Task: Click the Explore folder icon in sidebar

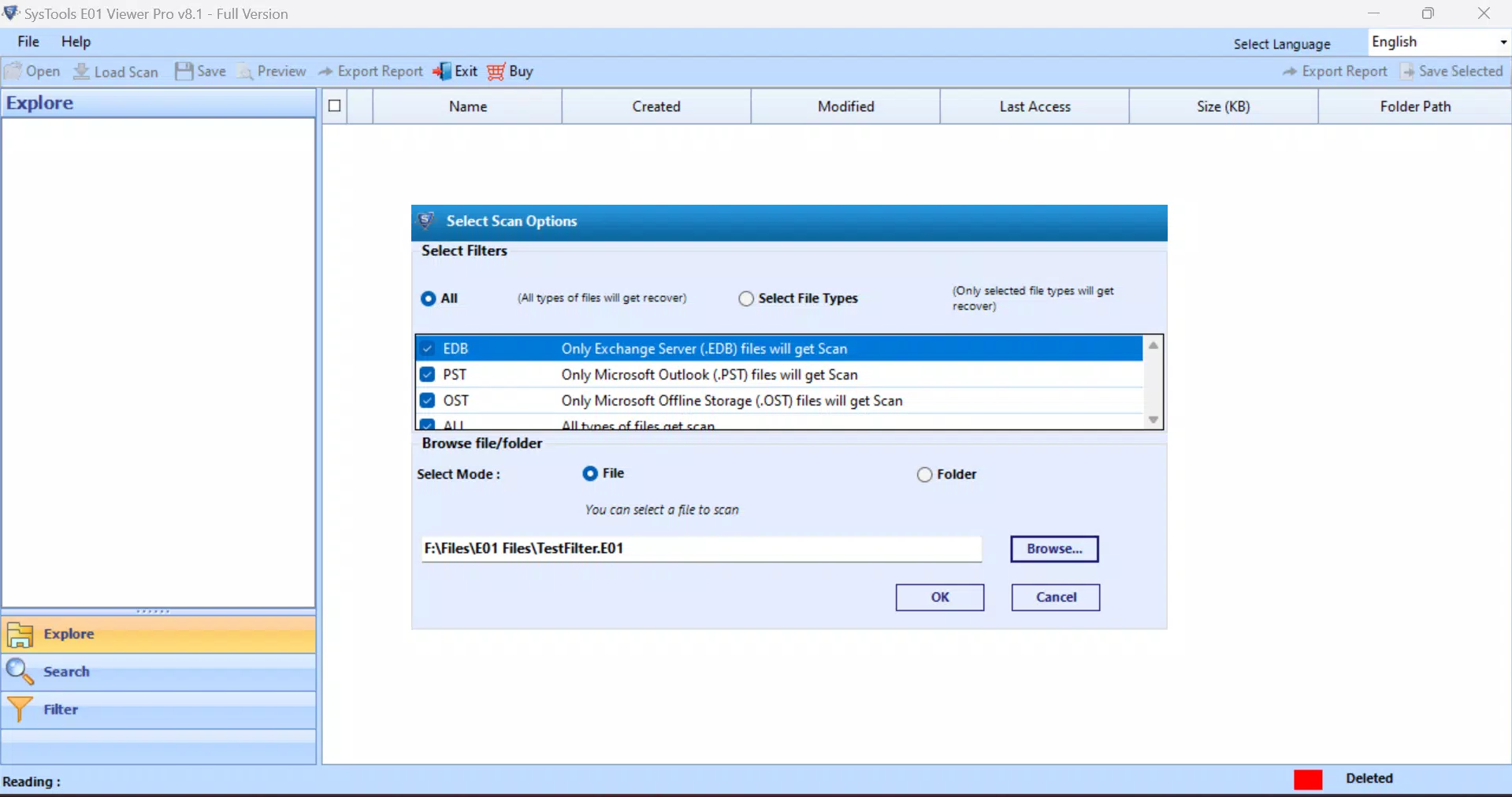Action: 20,635
